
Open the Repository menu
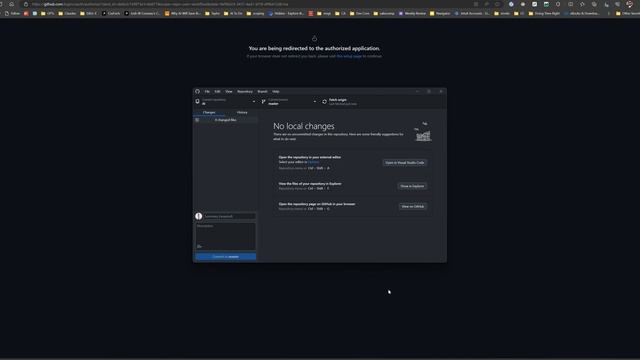point(245,91)
